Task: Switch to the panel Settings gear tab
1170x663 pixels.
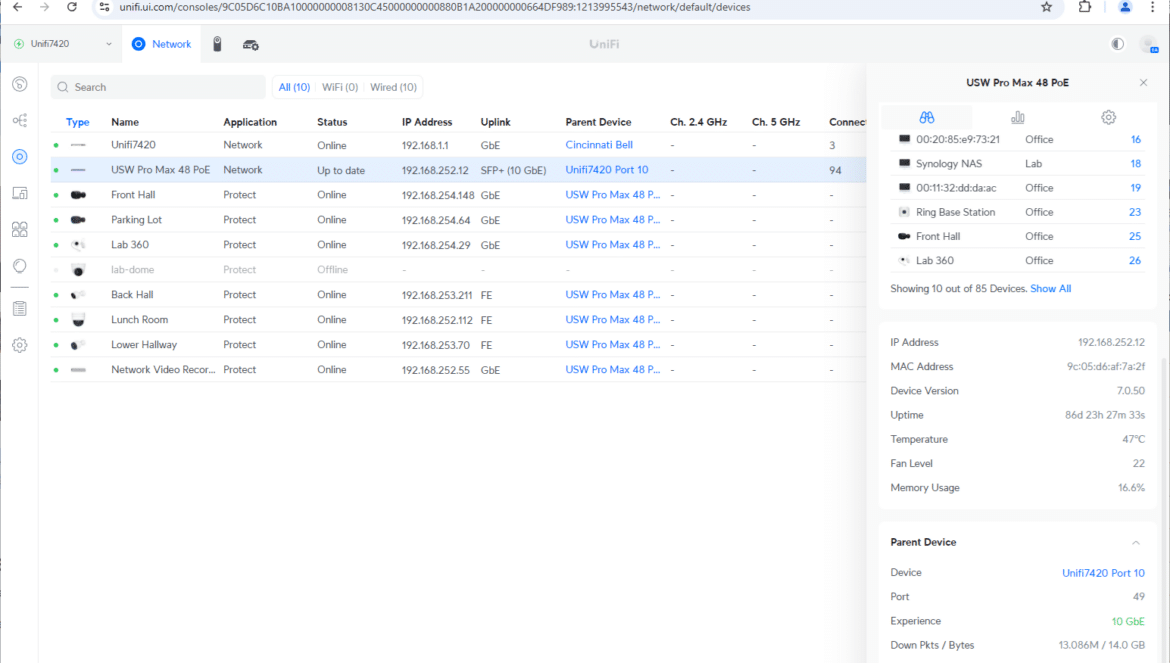Action: coord(1108,118)
